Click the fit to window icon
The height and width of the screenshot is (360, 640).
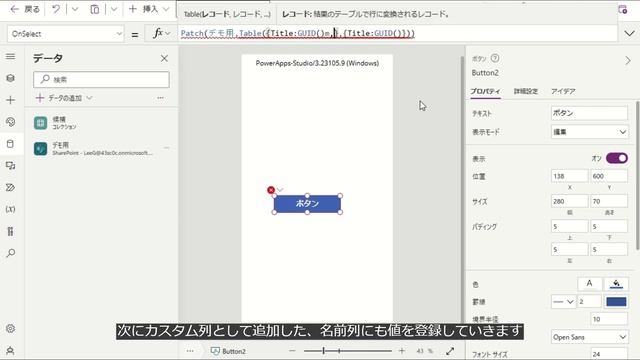click(450, 351)
